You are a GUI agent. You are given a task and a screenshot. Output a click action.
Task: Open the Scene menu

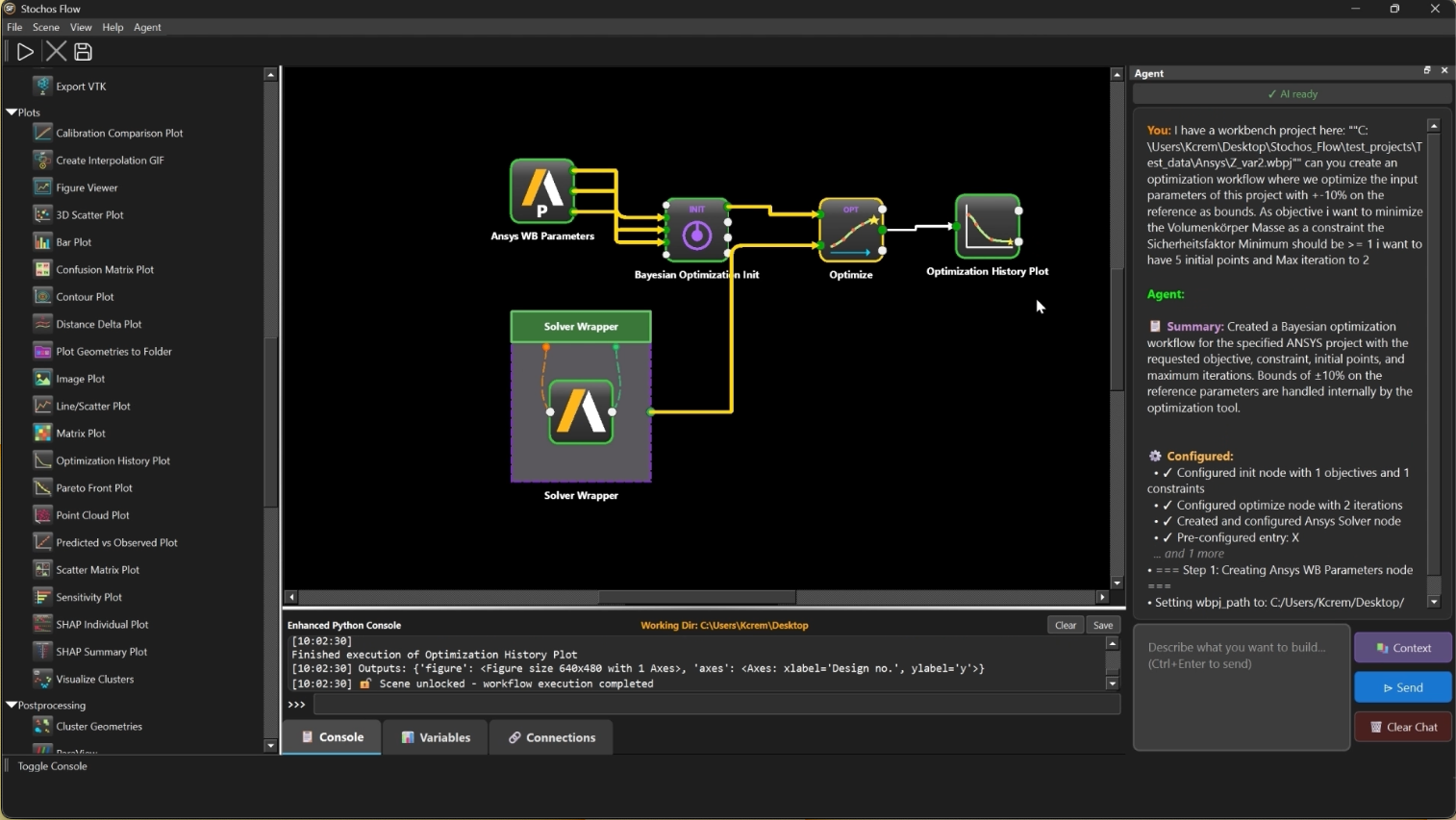coord(45,27)
